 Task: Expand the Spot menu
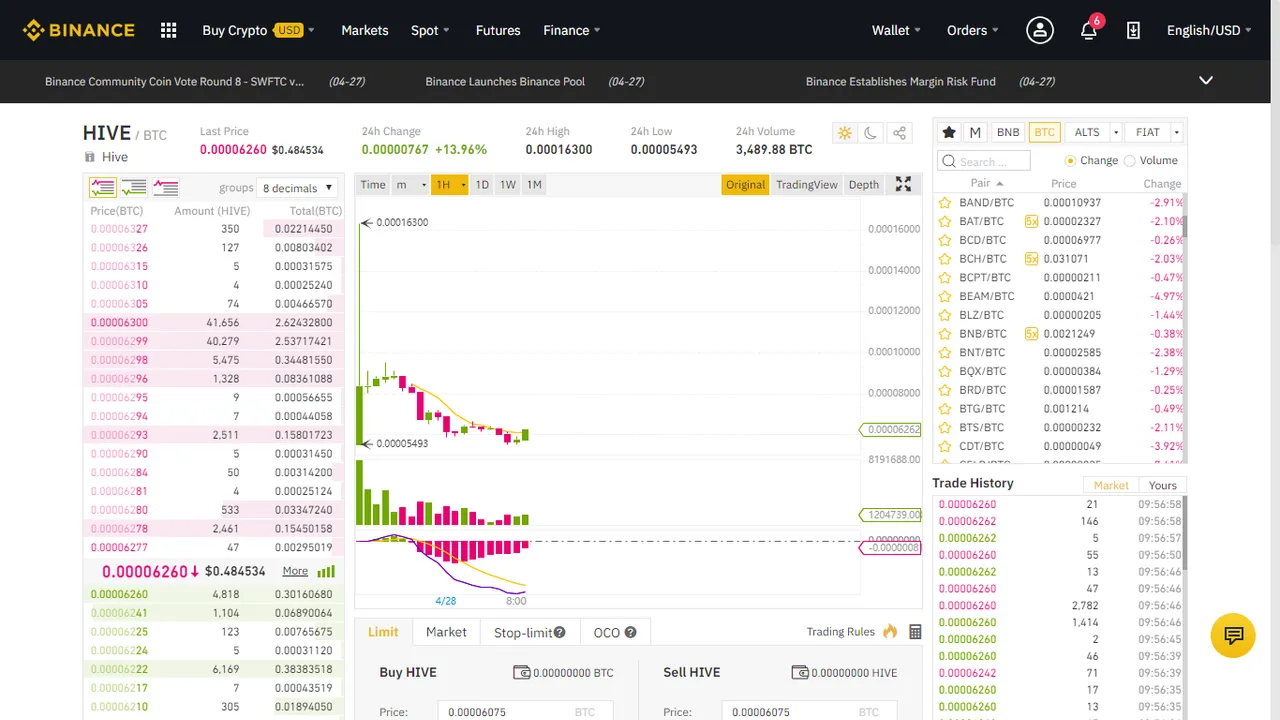[x=430, y=30]
